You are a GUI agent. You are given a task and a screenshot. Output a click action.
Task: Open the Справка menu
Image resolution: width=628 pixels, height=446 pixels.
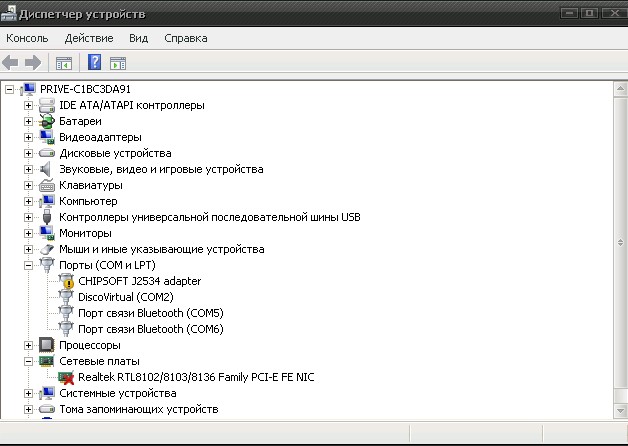click(185, 38)
